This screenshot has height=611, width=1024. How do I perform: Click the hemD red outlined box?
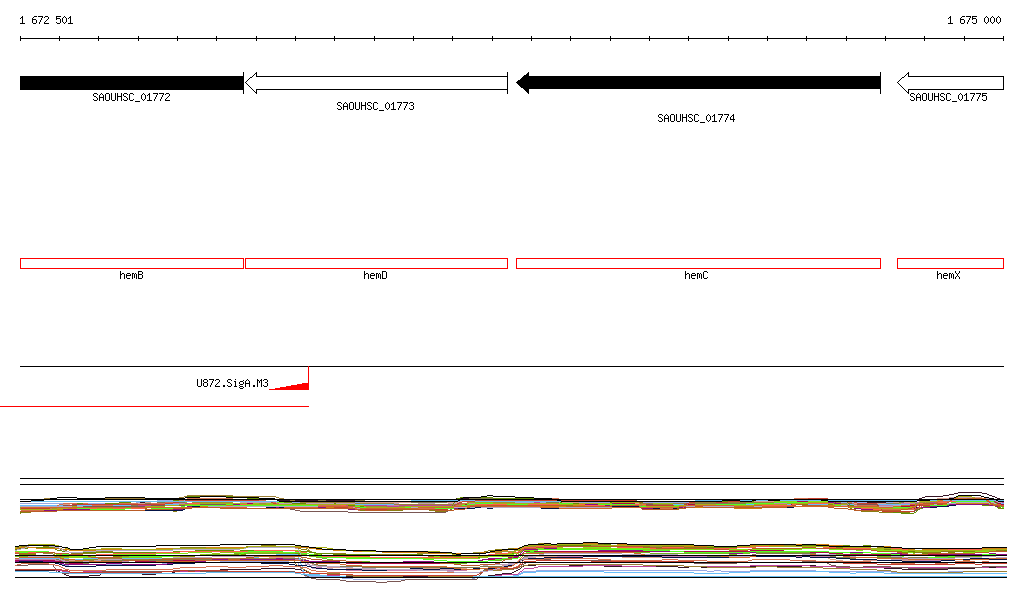[376, 263]
